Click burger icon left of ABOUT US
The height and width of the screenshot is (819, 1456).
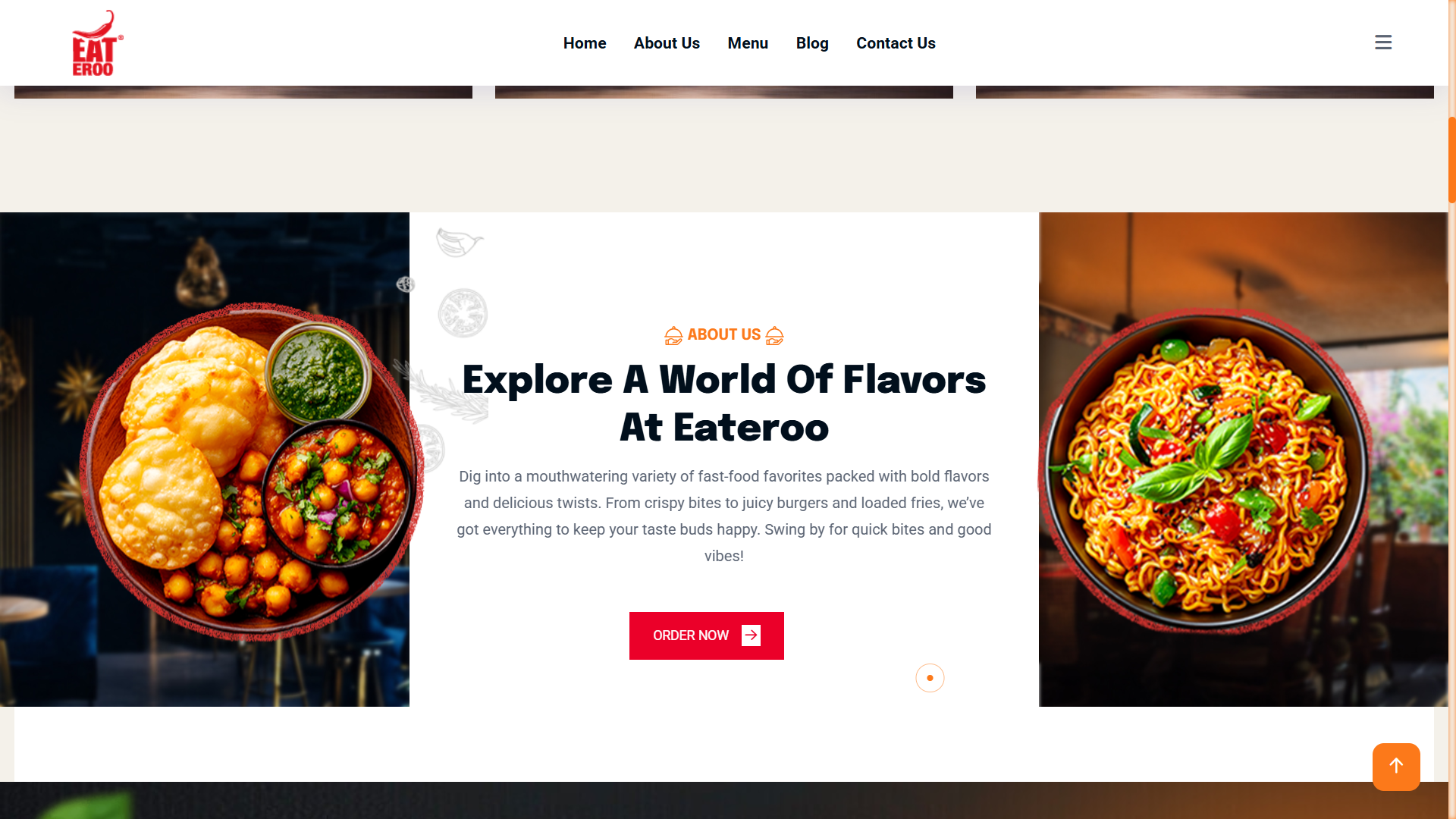[x=673, y=335]
